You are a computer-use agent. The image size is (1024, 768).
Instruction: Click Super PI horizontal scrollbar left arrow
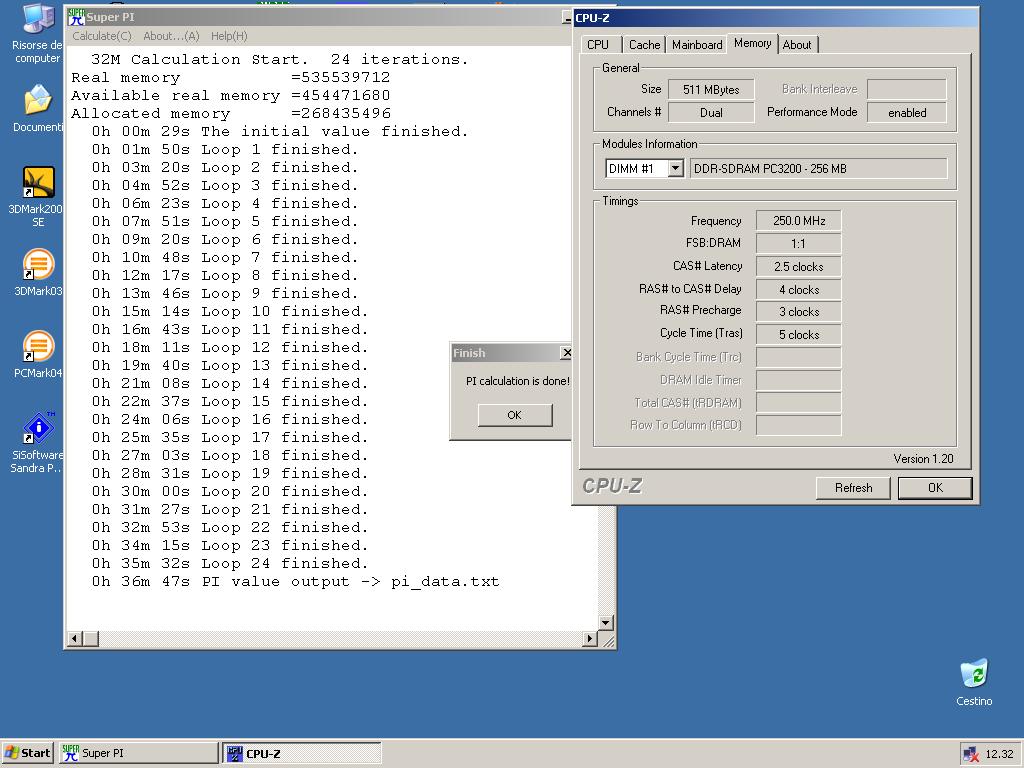point(75,638)
